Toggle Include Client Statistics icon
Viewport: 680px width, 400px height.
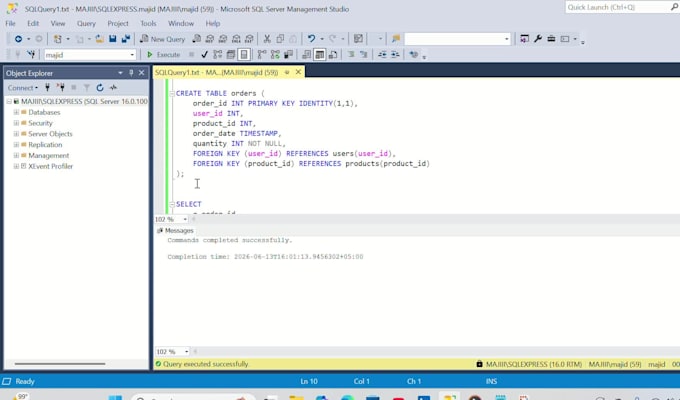(x=288, y=55)
